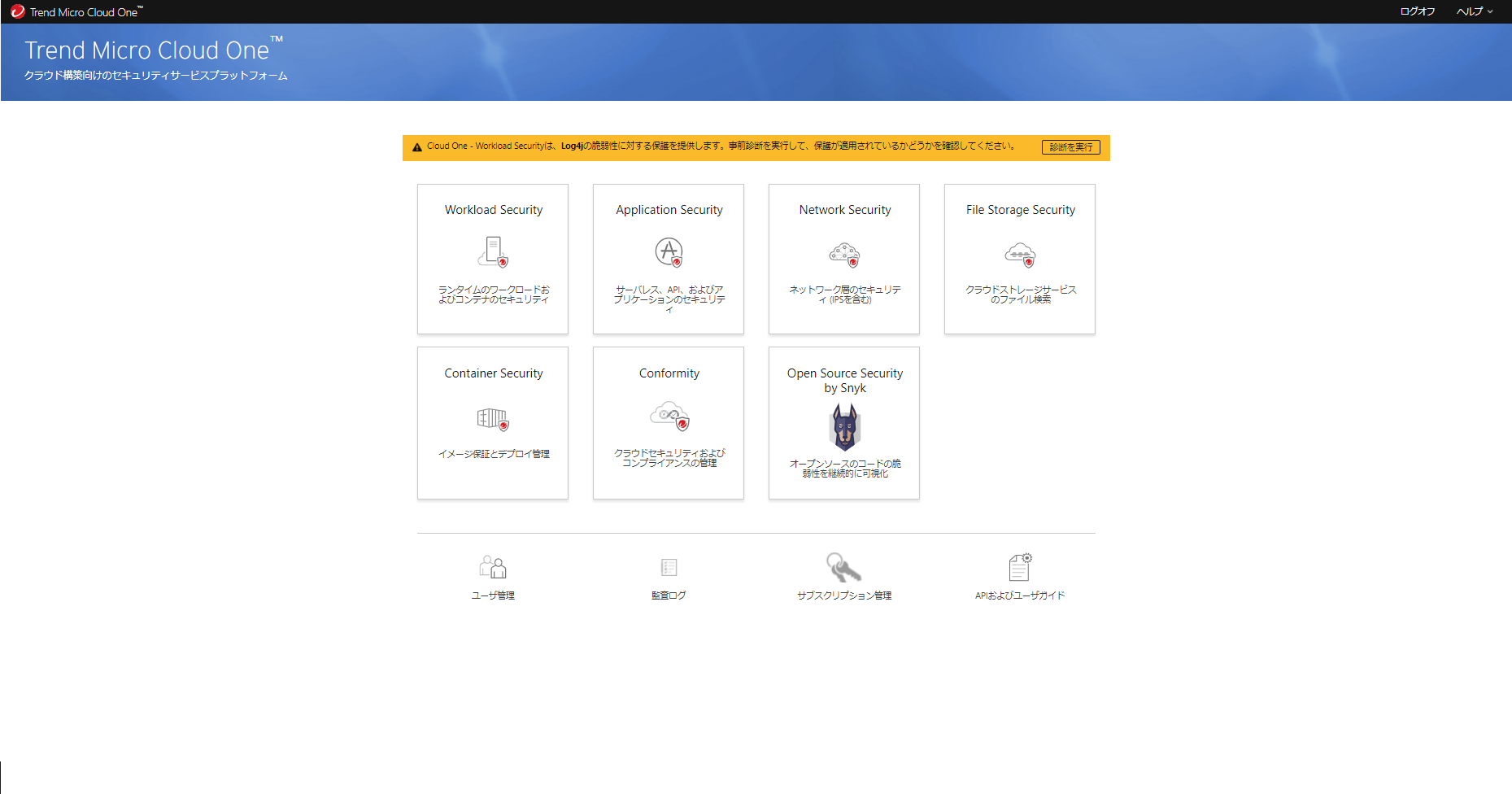Click the Trend Micro Cloud One top bar title
Image resolution: width=1512 pixels, height=794 pixels.
[x=86, y=12]
